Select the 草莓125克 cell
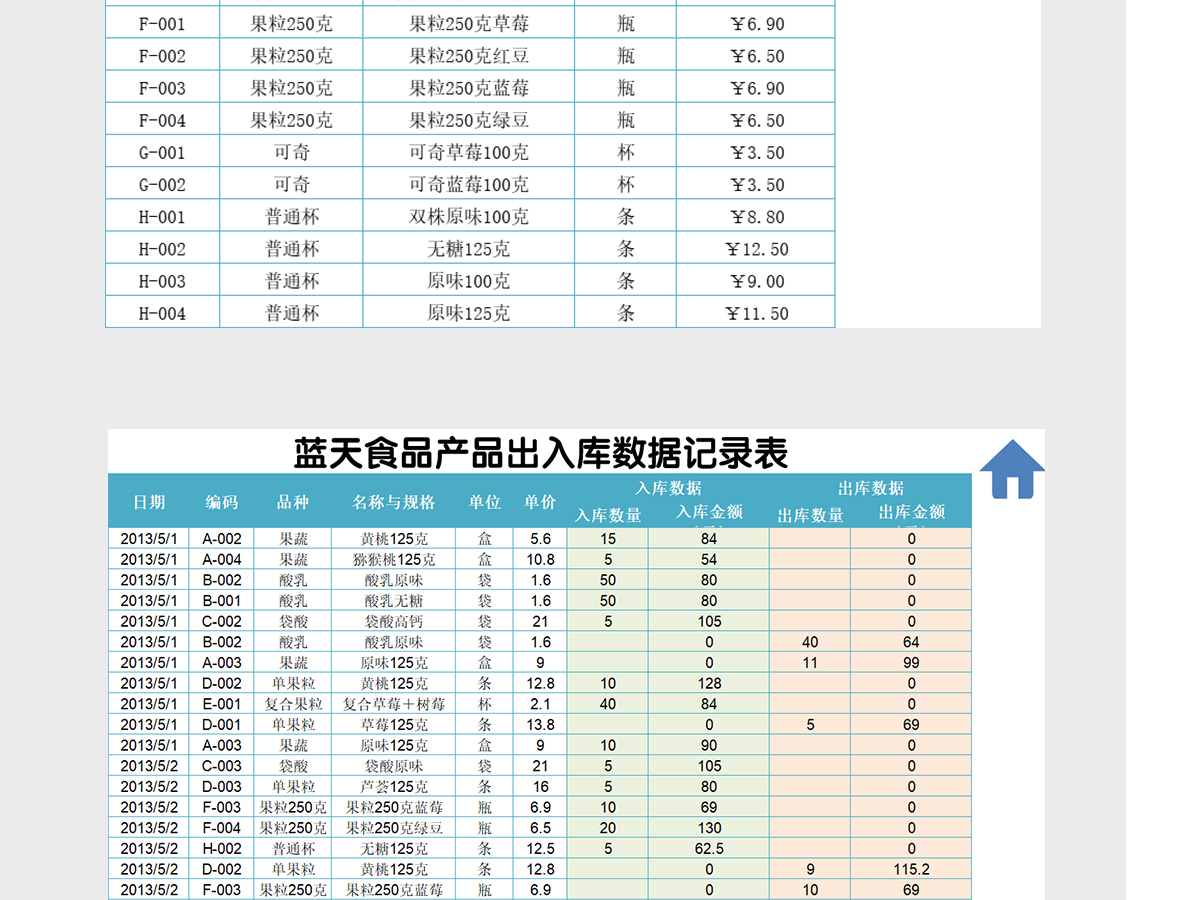This screenshot has width=1200, height=900. coord(394,725)
